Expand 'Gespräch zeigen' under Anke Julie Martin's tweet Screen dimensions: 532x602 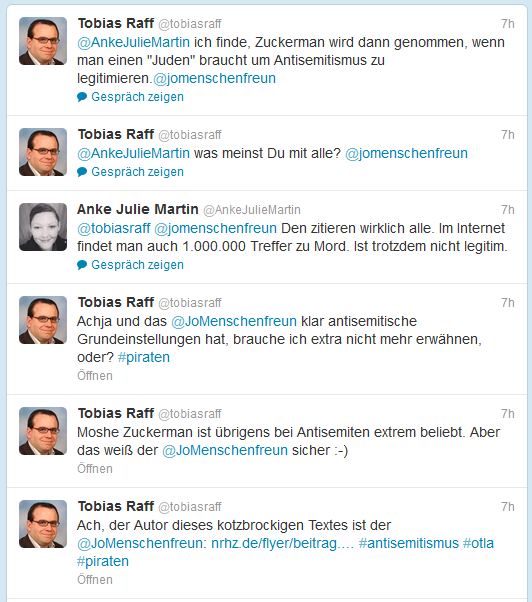[x=137, y=265]
